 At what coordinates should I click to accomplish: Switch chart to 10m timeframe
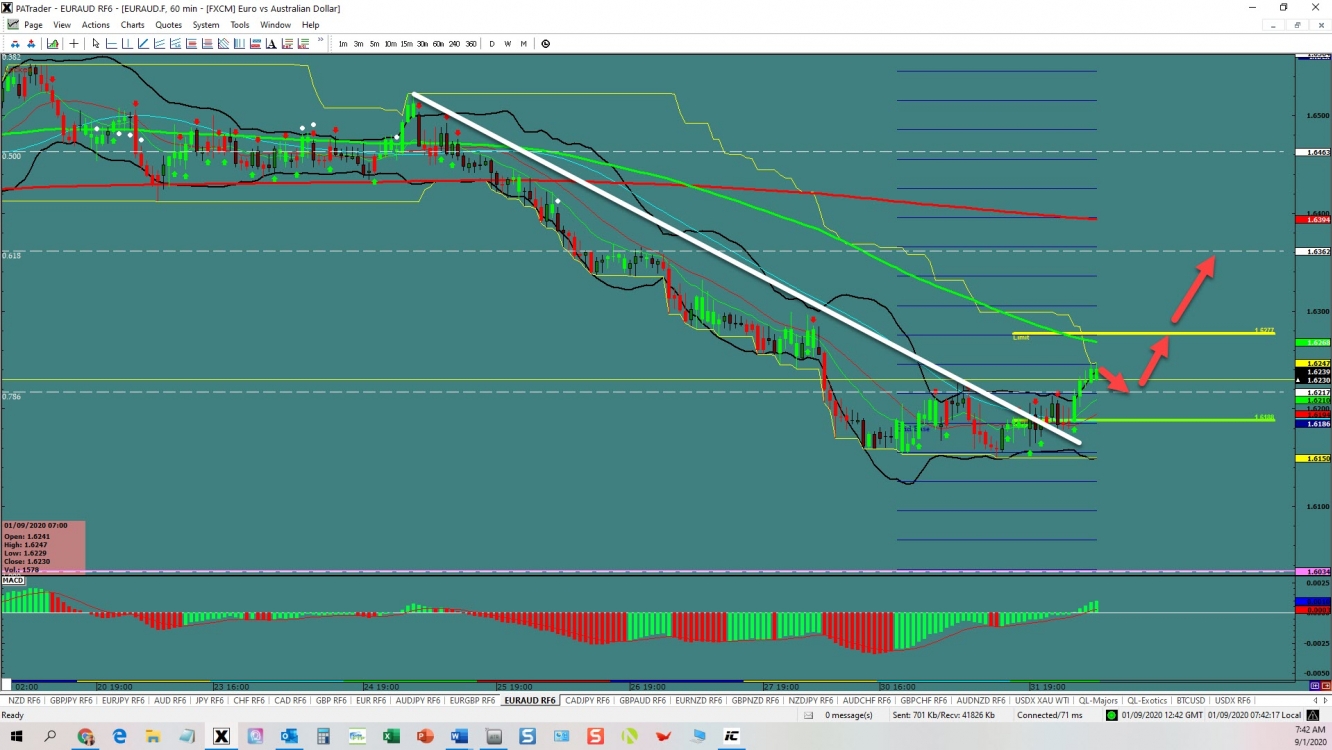click(390, 43)
